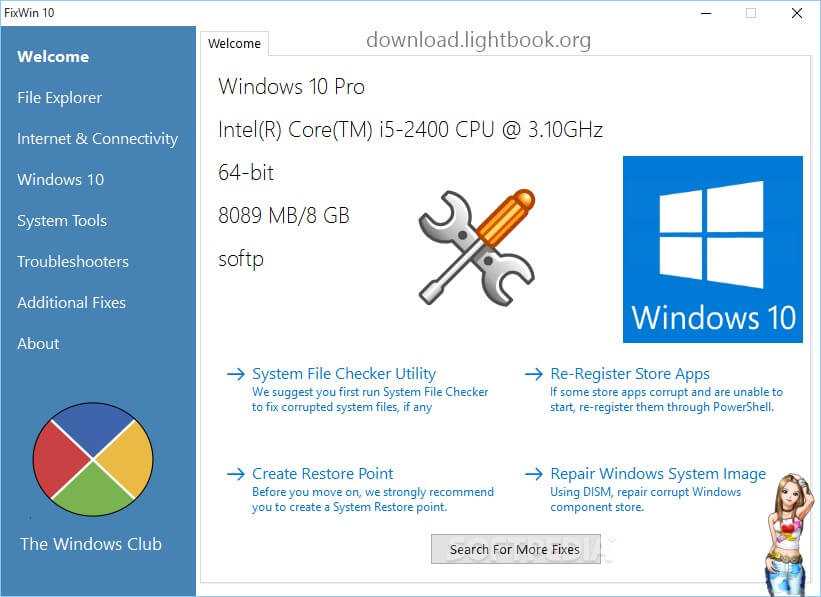Click the Search For More Fixes button
The image size is (821, 597).
[515, 549]
